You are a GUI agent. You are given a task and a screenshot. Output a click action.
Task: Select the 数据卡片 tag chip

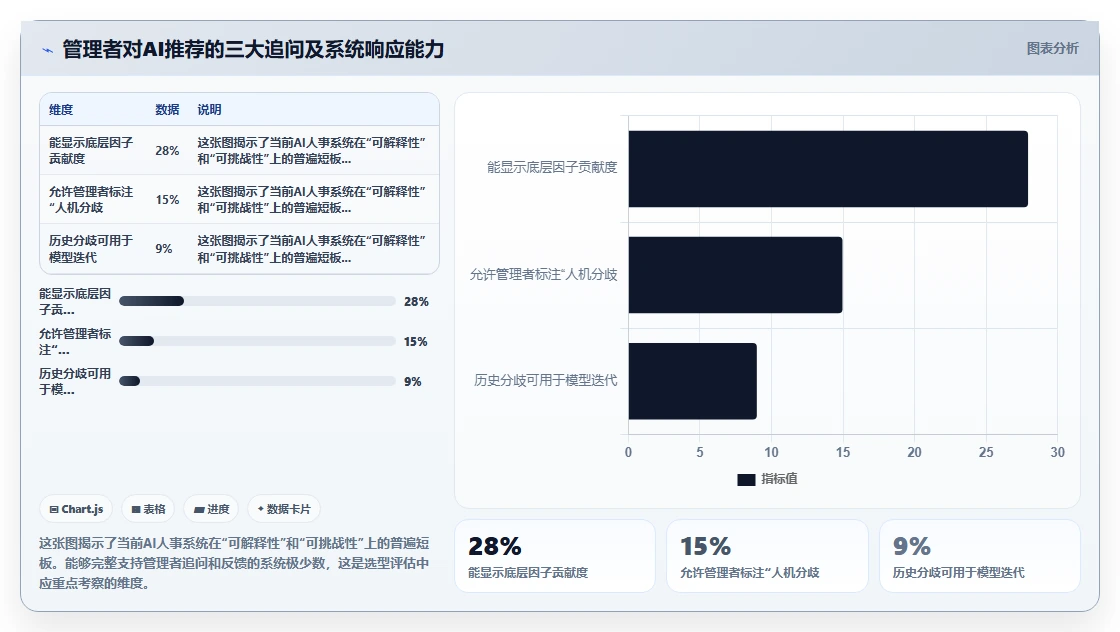[284, 509]
